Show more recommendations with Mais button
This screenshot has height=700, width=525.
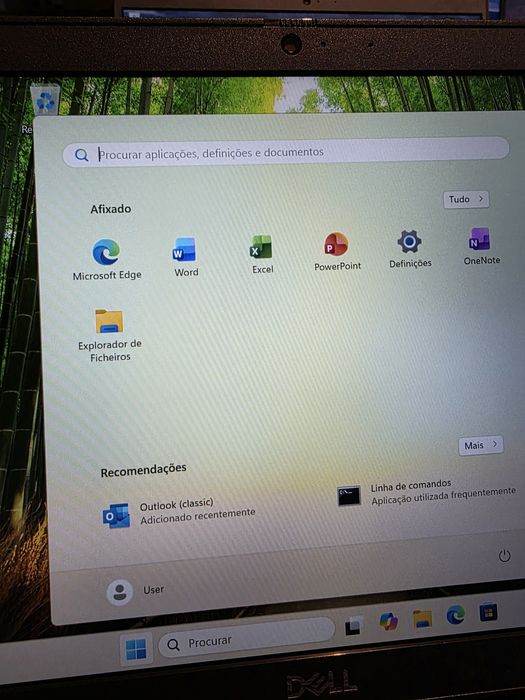pos(481,445)
